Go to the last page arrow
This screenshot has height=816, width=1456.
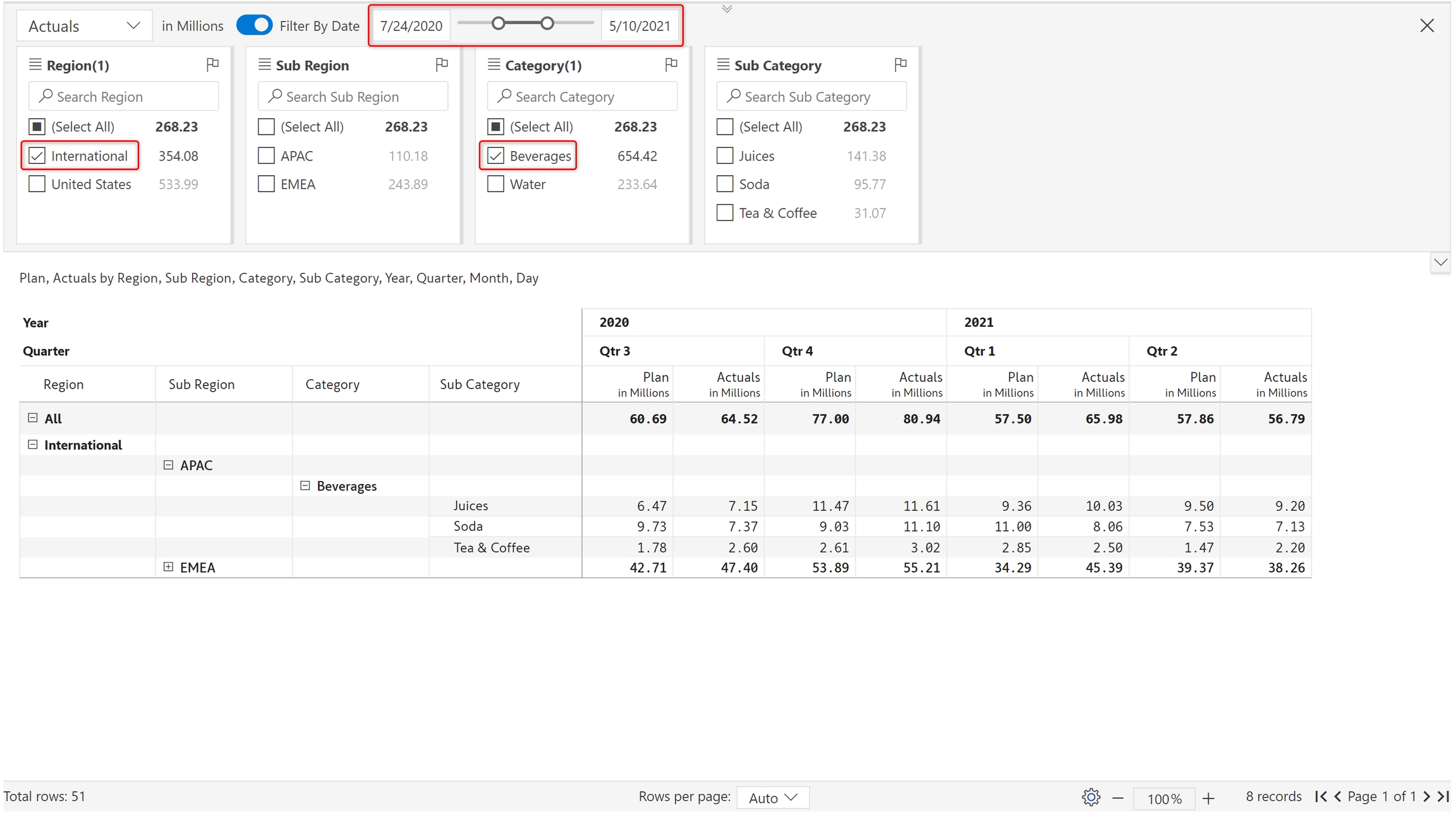(x=1443, y=796)
